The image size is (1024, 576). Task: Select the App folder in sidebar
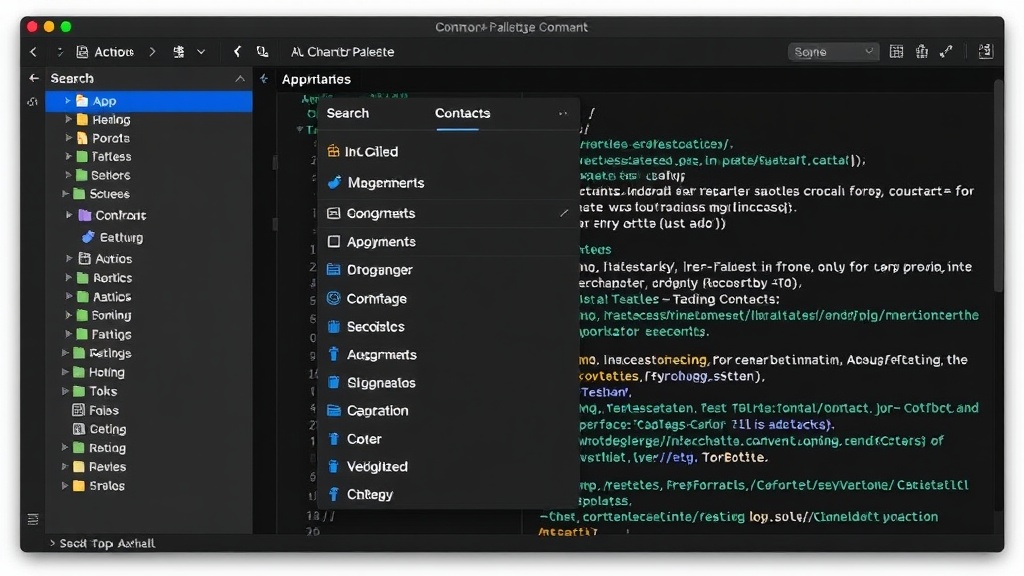(149, 101)
